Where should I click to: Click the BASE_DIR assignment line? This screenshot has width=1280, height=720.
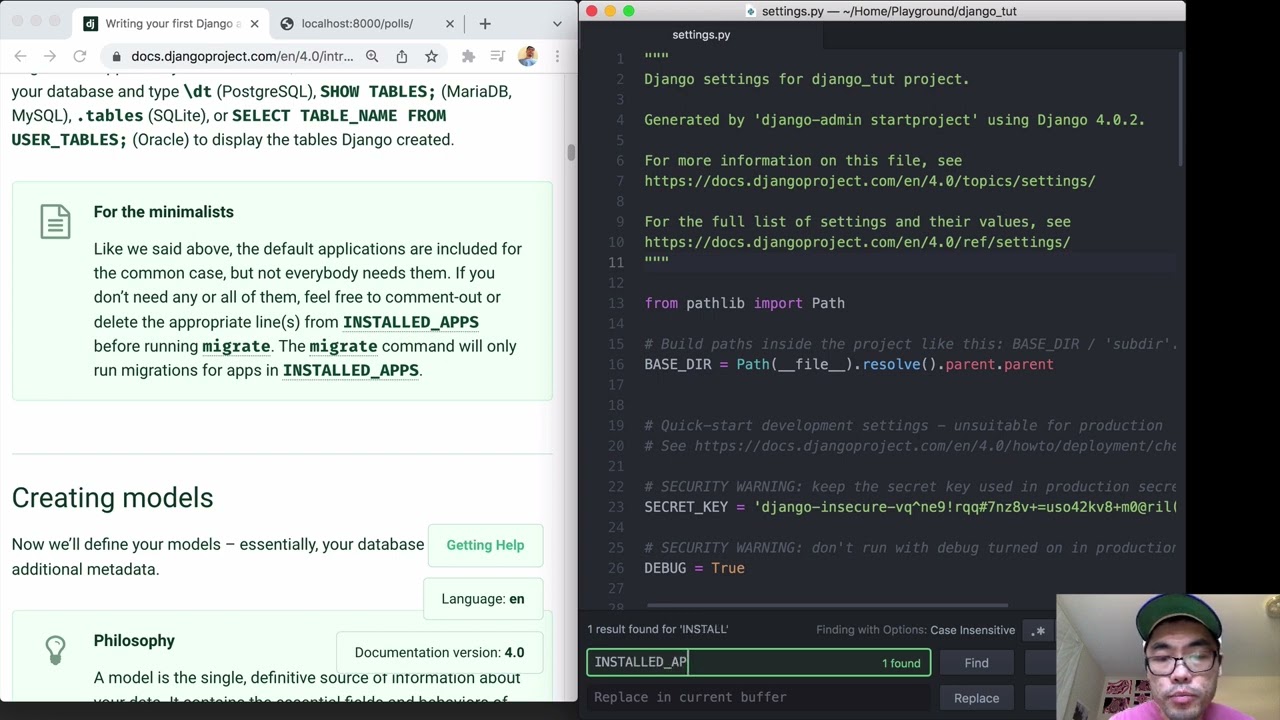(849, 364)
